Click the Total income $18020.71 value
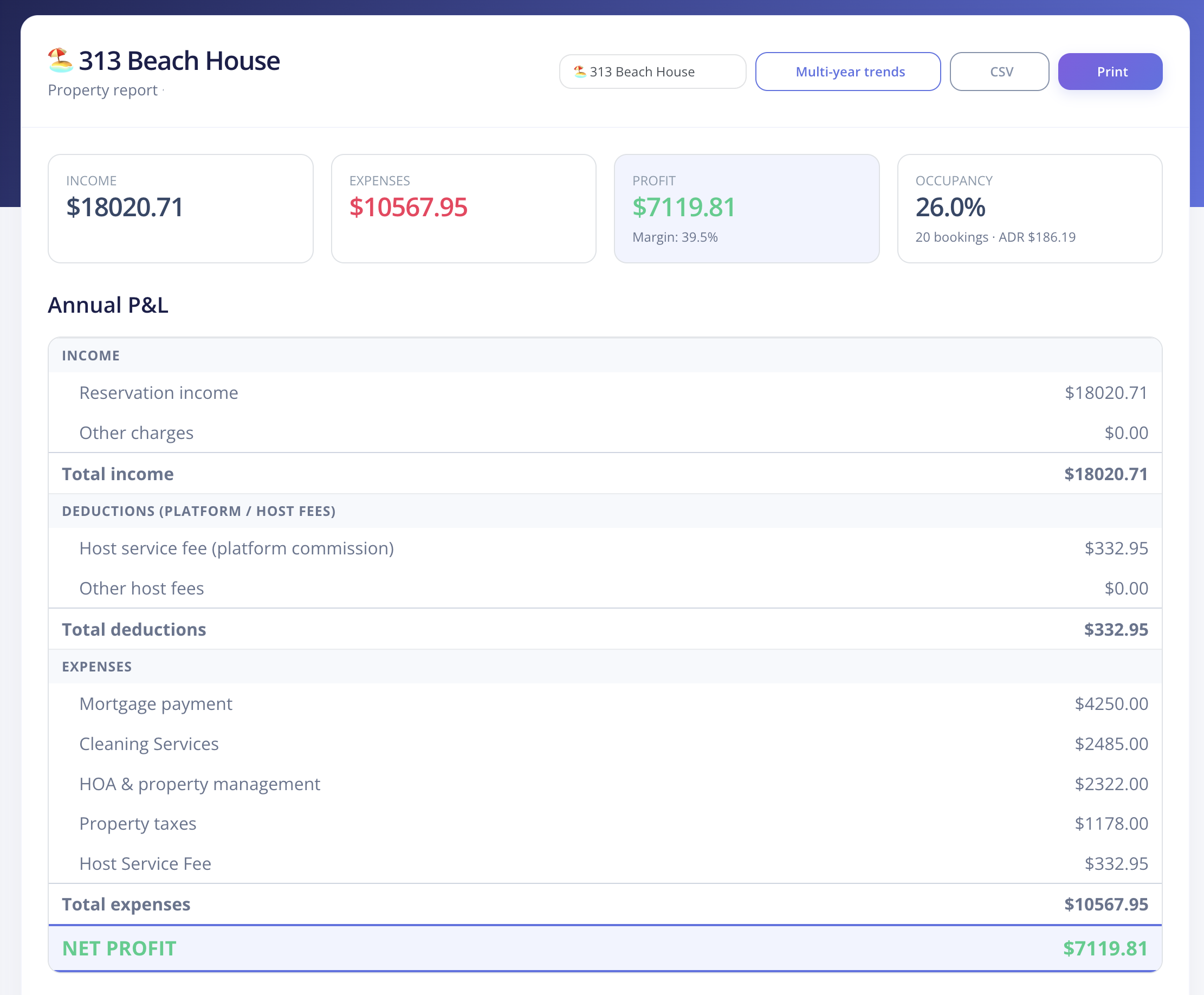The width and height of the screenshot is (1204, 995). coord(1106,474)
